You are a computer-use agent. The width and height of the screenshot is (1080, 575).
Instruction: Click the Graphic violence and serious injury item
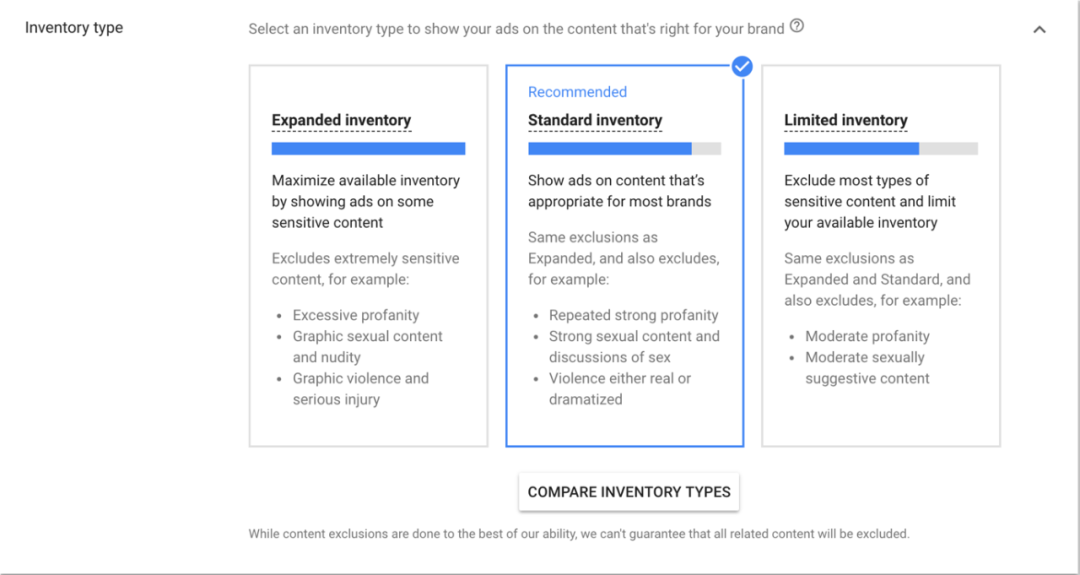click(360, 389)
